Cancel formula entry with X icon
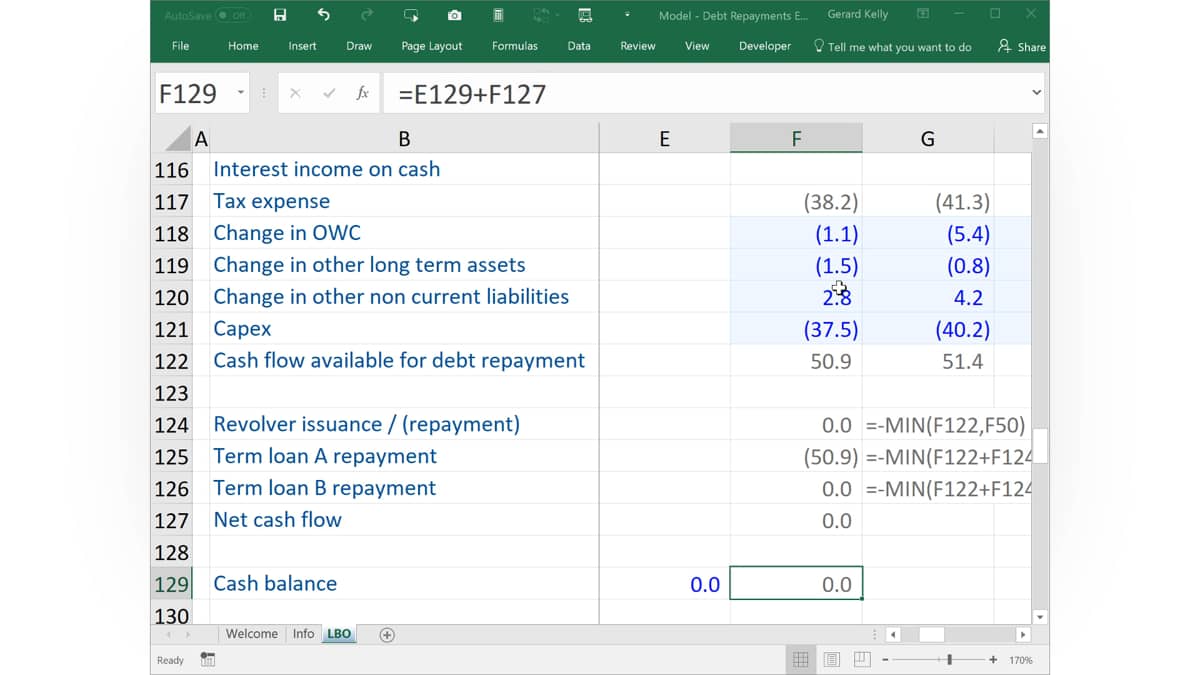Viewport: 1200px width, 675px height. pyautogui.click(x=295, y=93)
